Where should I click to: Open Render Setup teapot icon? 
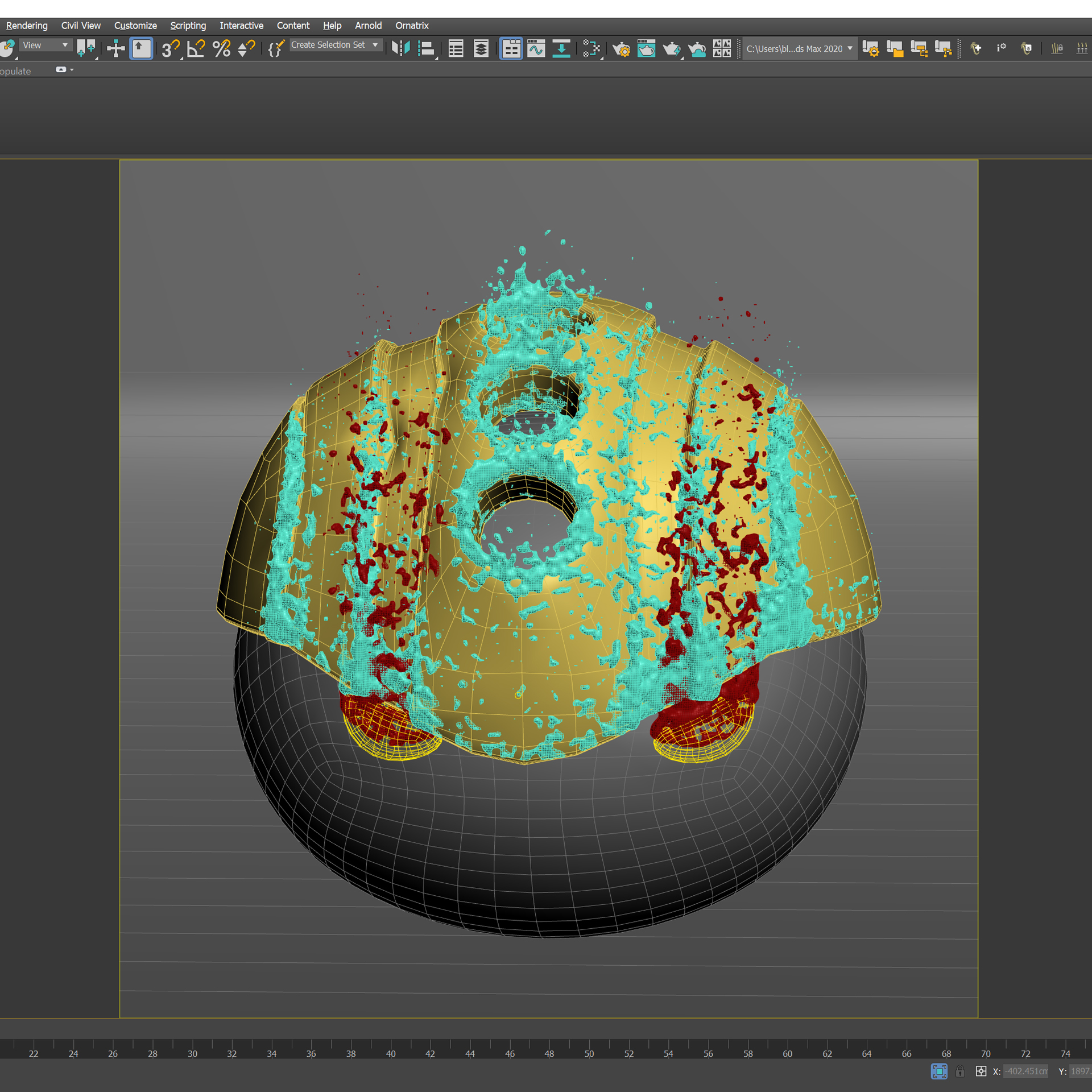pos(621,49)
